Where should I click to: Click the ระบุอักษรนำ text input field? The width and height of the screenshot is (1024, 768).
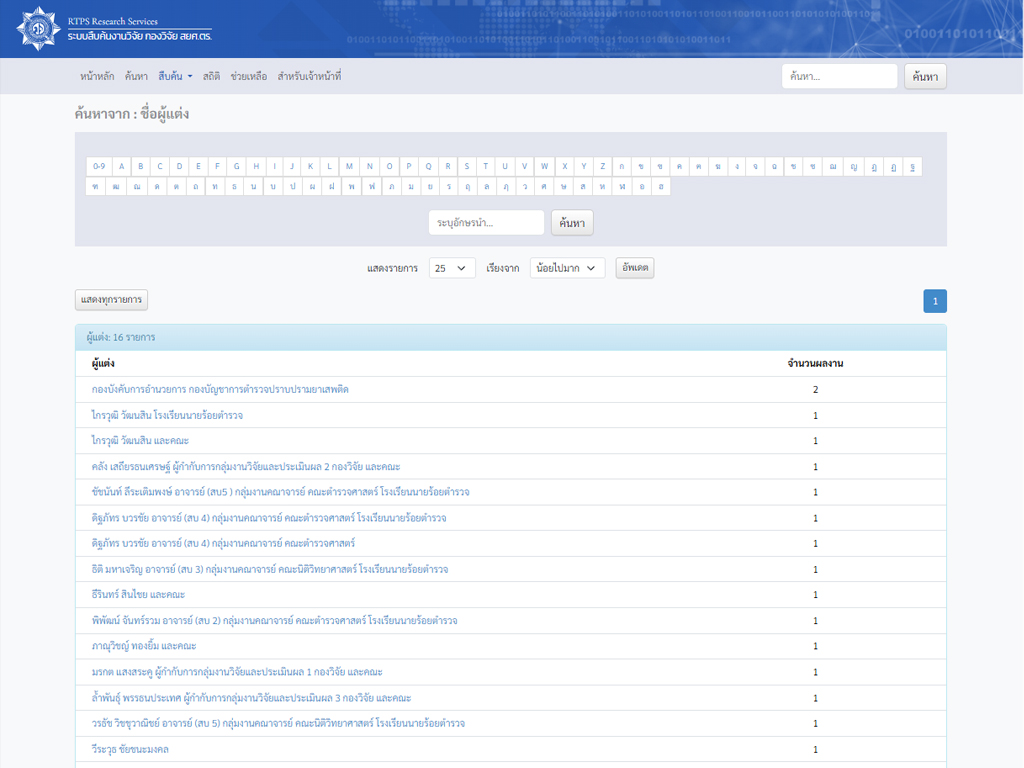coord(486,223)
